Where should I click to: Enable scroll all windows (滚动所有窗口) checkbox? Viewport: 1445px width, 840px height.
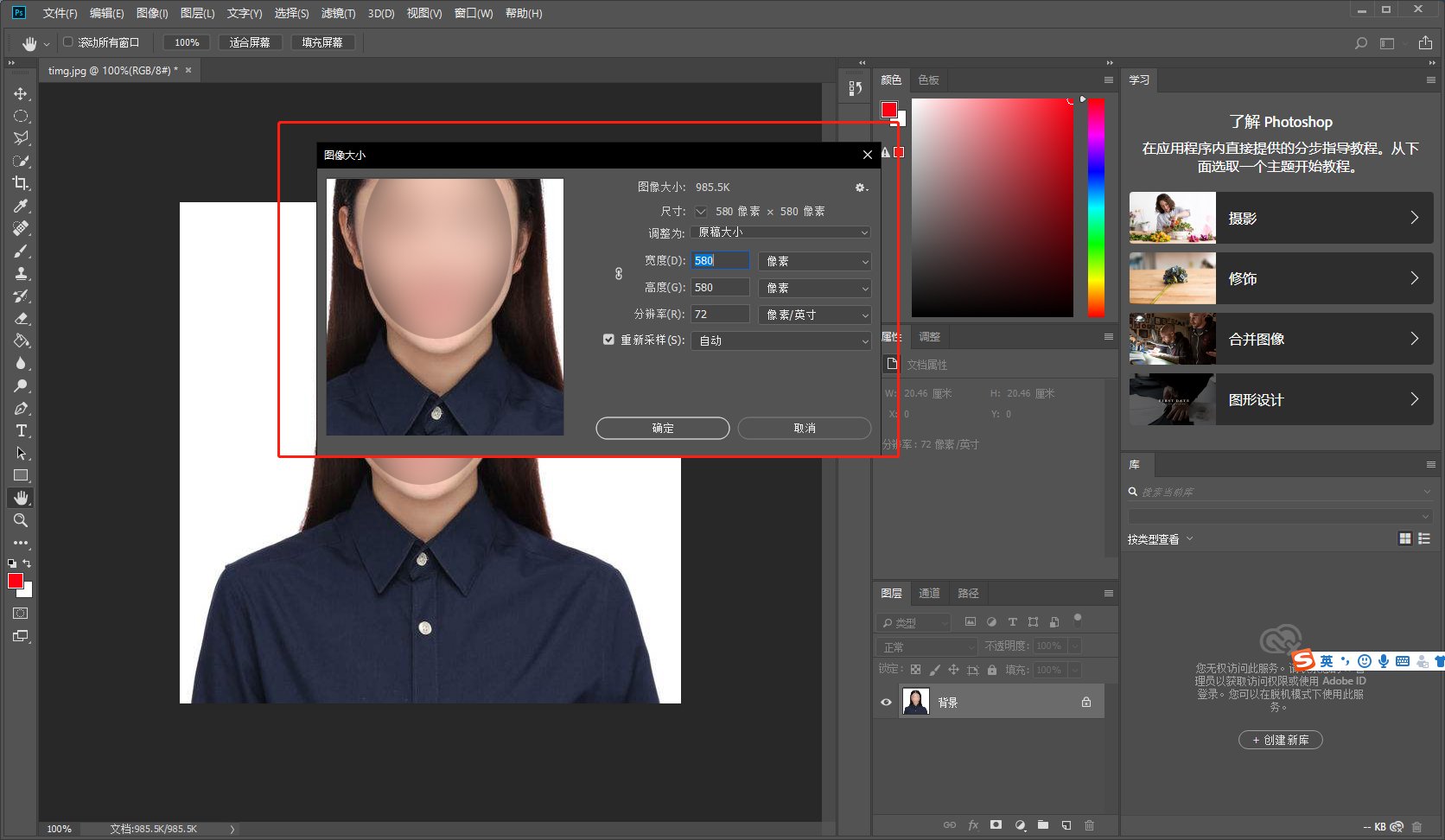(68, 41)
